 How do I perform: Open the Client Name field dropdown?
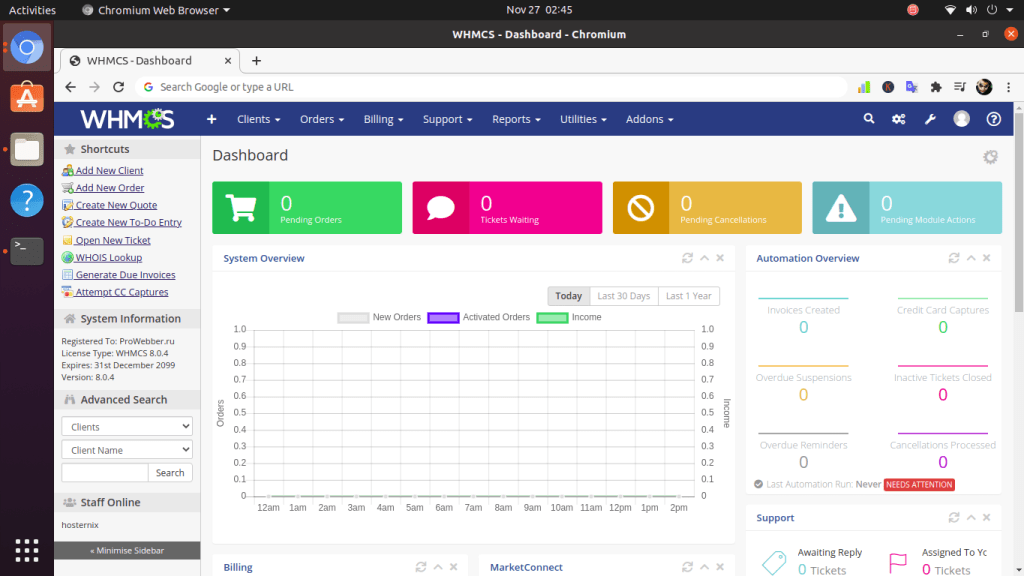(127, 450)
